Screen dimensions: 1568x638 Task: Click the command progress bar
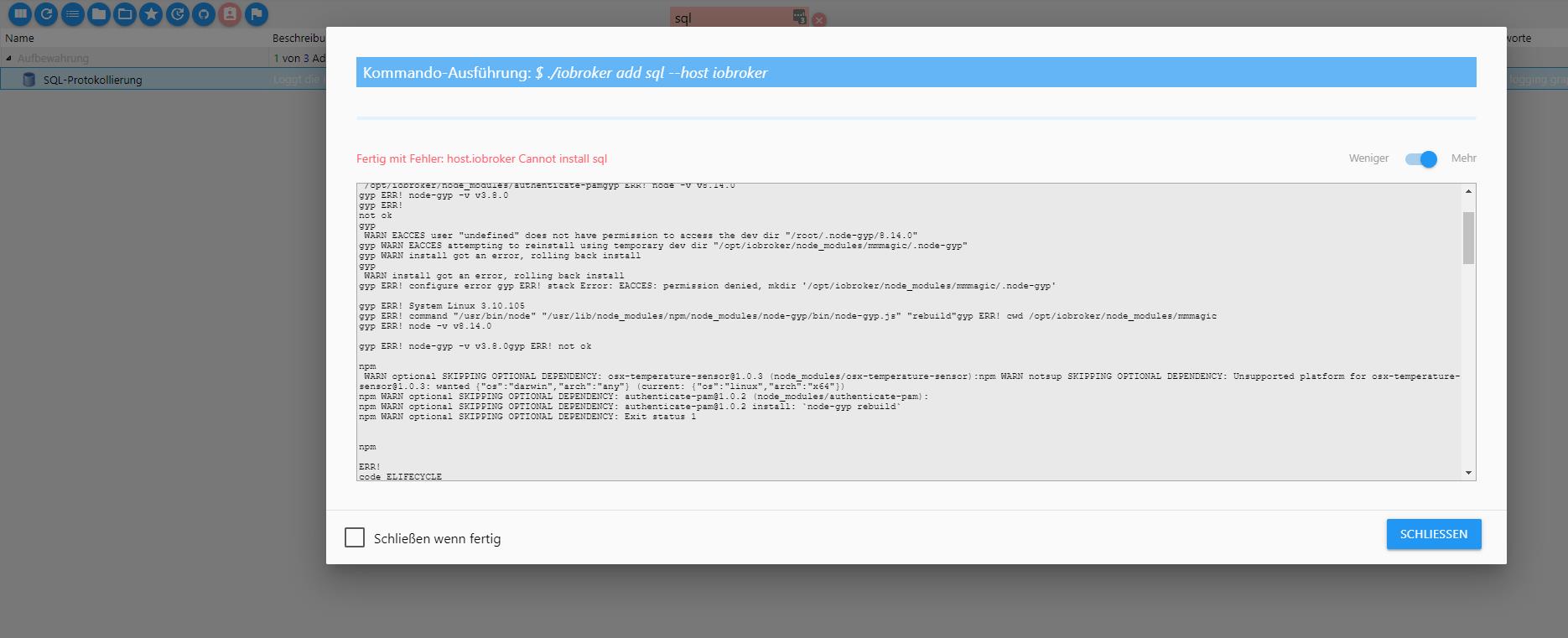point(916,118)
